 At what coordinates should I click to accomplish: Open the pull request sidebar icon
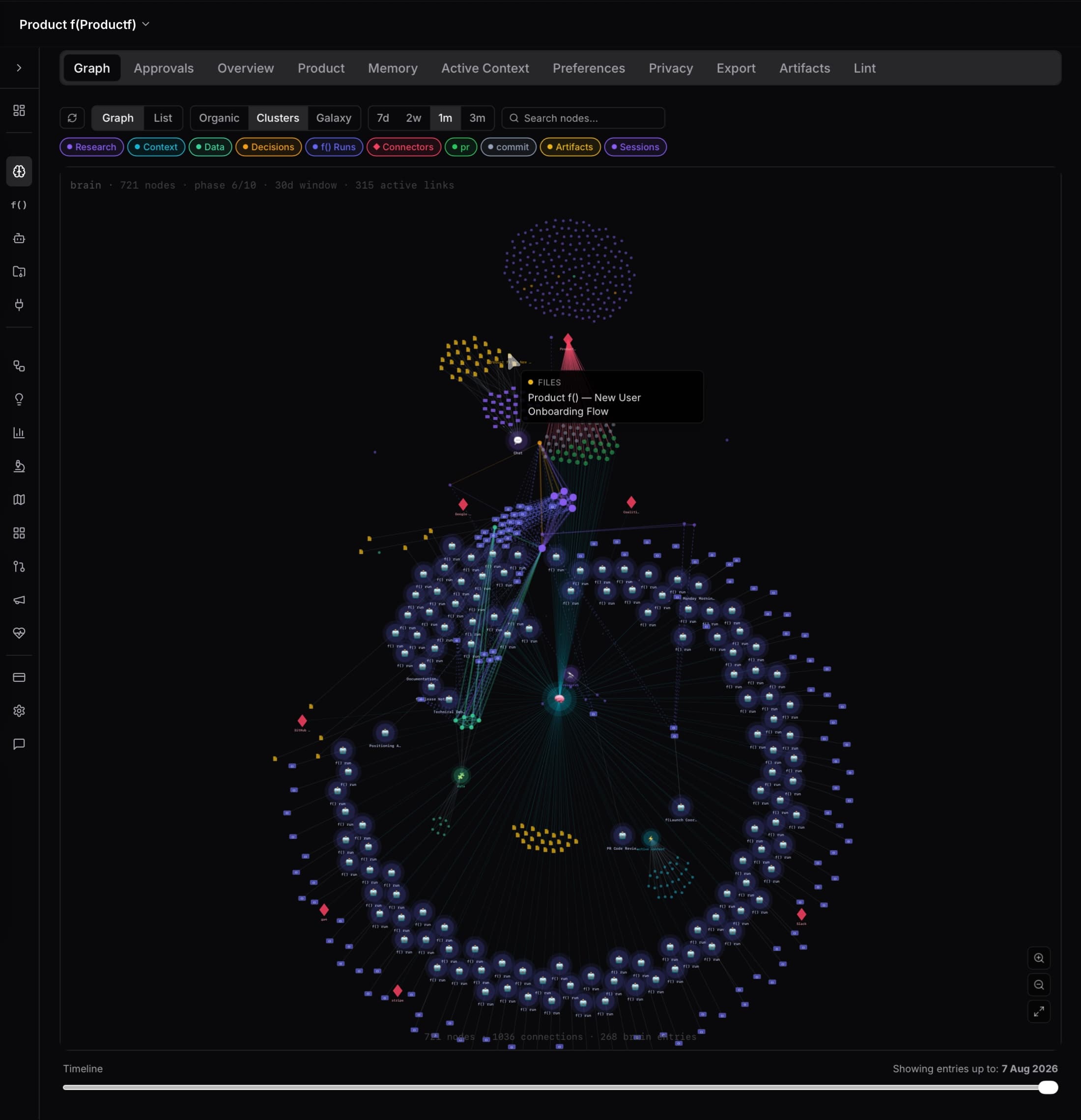(x=19, y=566)
